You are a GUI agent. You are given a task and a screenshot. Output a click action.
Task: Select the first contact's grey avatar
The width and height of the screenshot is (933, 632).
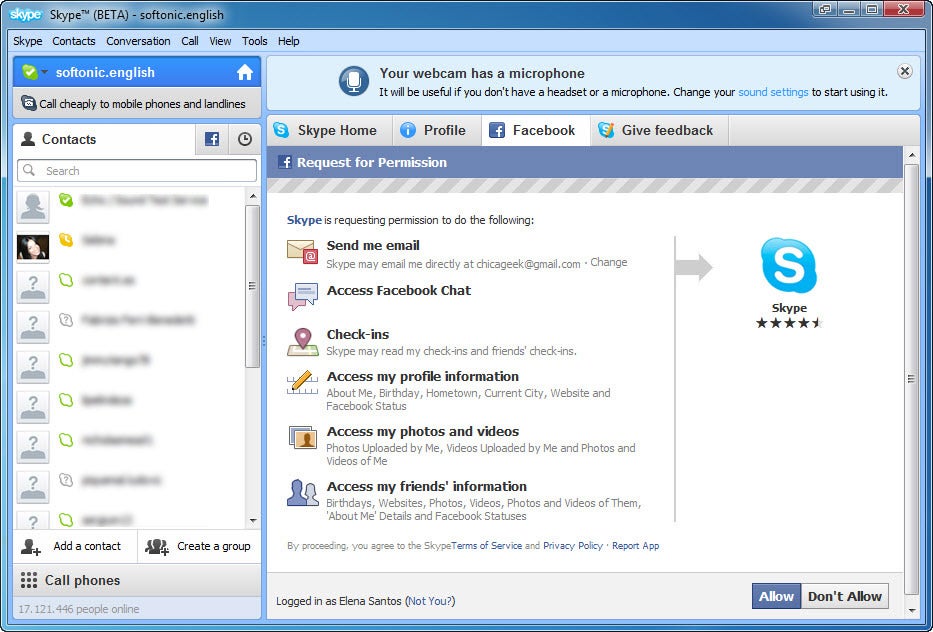coord(33,207)
